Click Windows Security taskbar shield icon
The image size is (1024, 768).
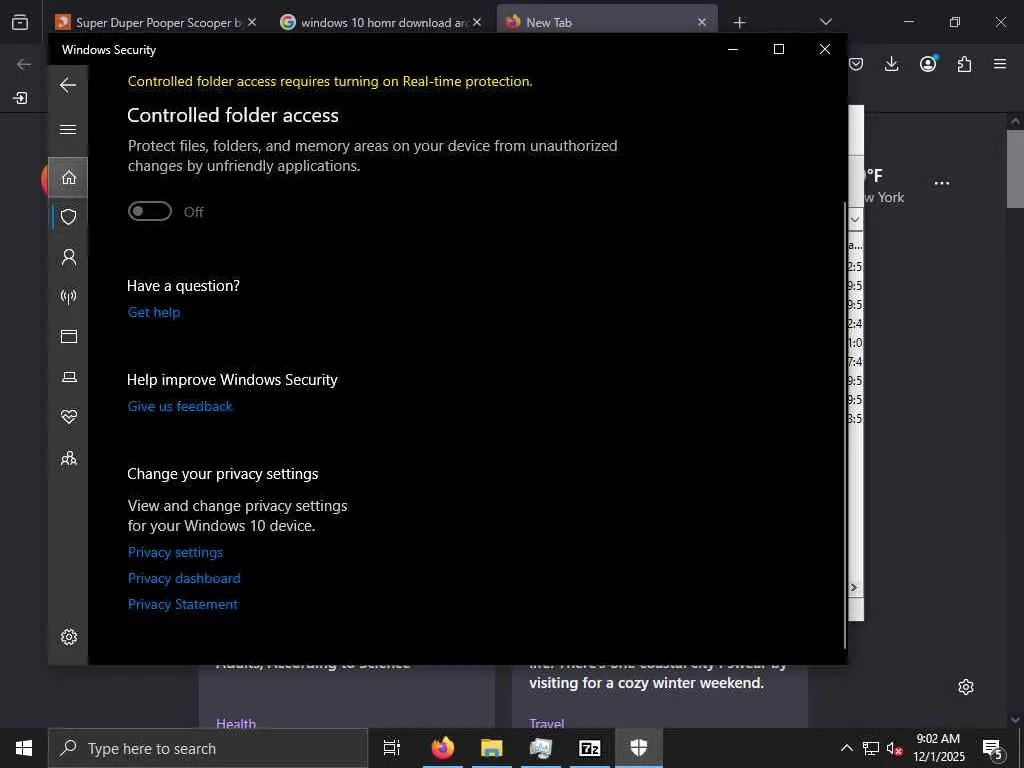coord(639,748)
